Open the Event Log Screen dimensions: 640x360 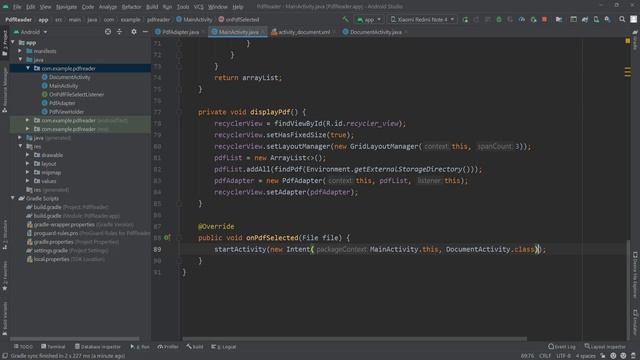pos(562,347)
